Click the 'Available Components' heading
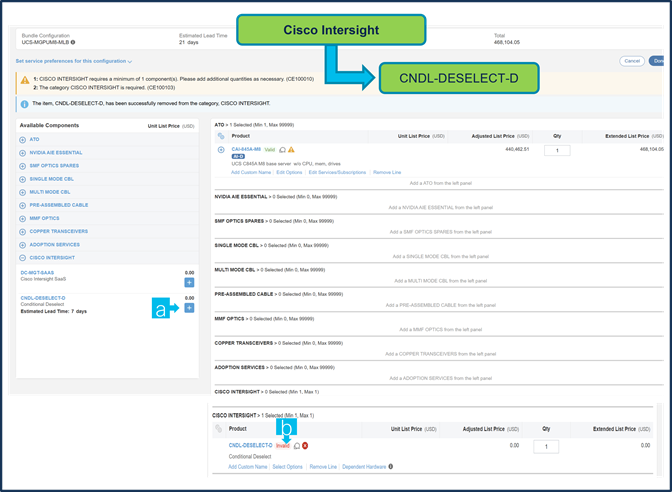The width and height of the screenshot is (672, 492). tap(49, 126)
